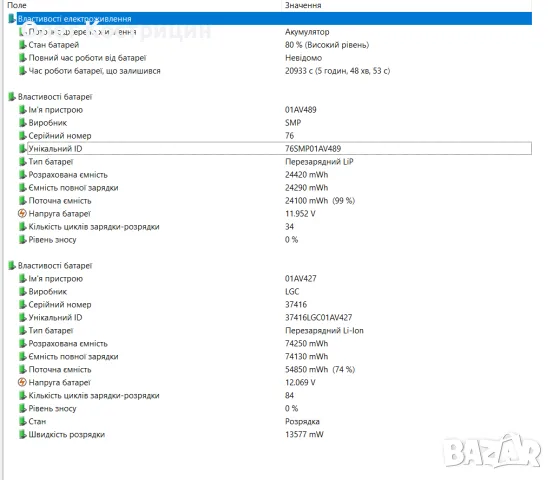The width and height of the screenshot is (553, 480).
Task: Click the Поле column header
Action: pos(17,5)
